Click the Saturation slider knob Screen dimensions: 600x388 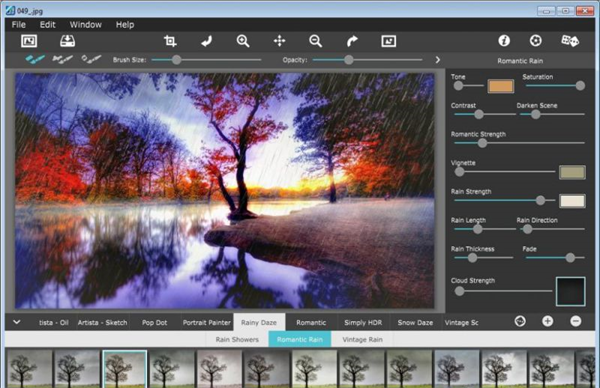coord(580,86)
